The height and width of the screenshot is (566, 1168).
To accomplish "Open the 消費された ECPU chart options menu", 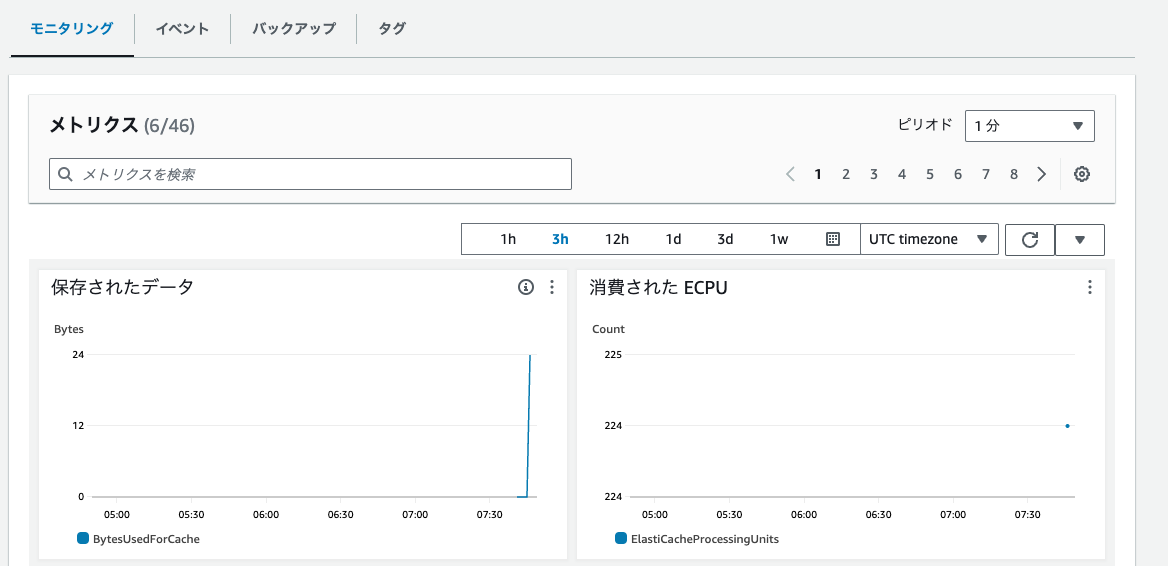I will [1090, 287].
